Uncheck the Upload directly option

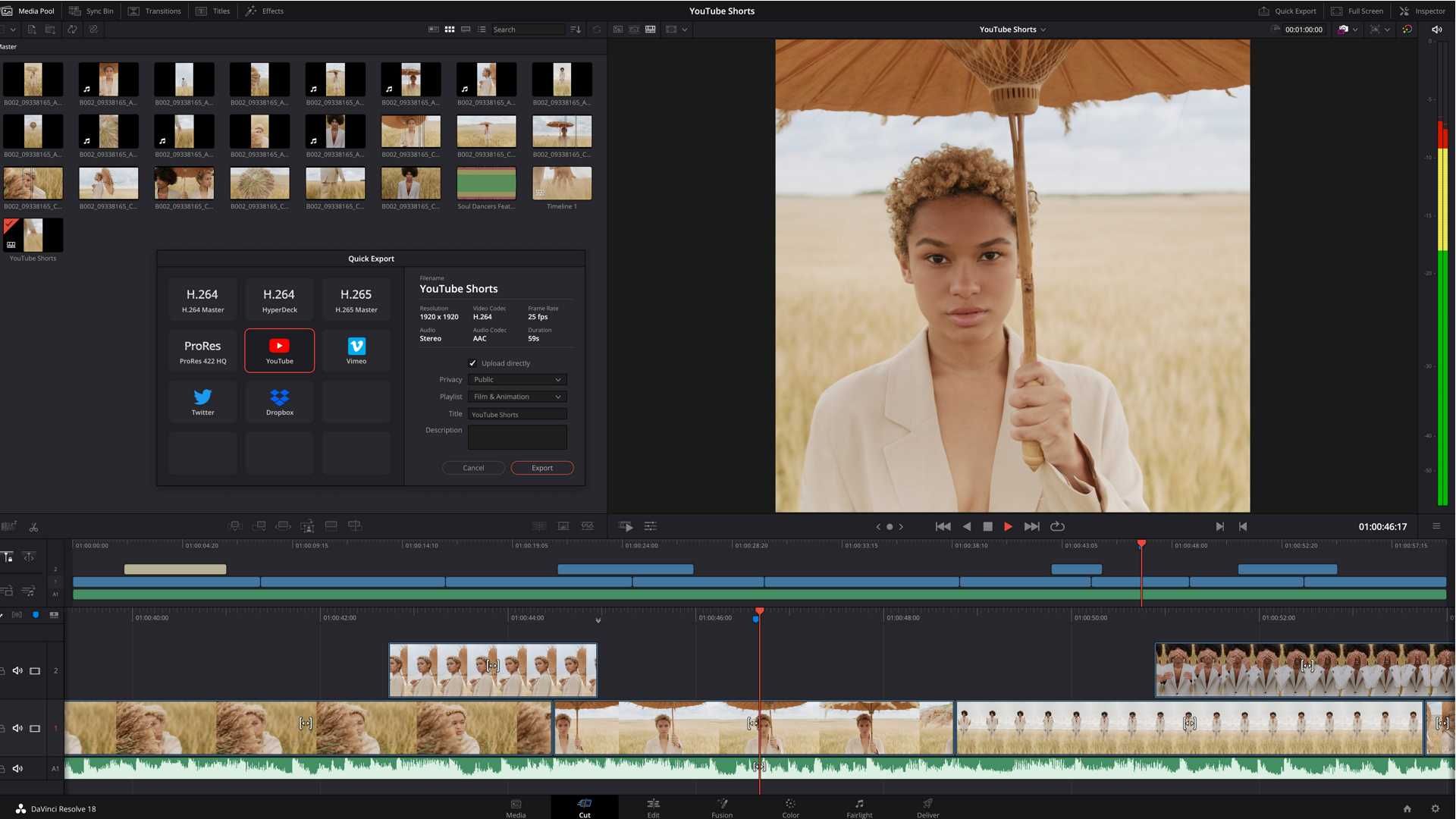pyautogui.click(x=472, y=363)
